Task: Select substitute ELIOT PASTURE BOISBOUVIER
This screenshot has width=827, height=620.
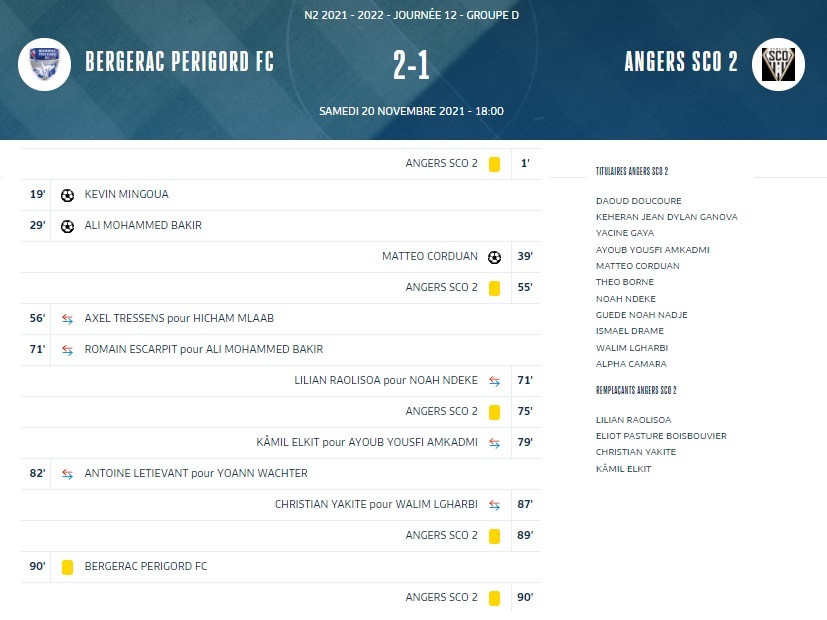Action: click(x=661, y=436)
